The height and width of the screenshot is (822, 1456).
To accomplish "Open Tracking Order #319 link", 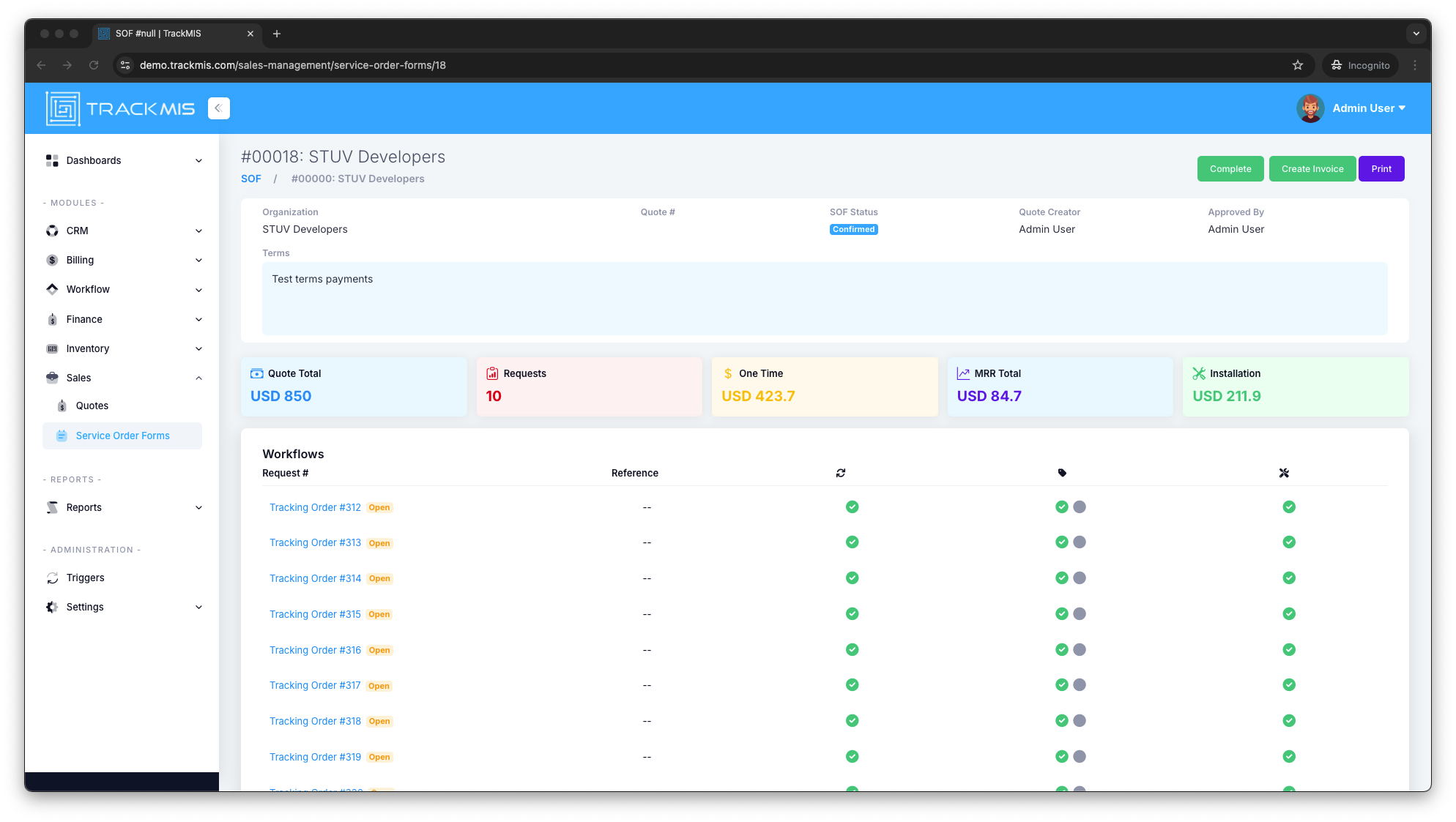I will 315,757.
